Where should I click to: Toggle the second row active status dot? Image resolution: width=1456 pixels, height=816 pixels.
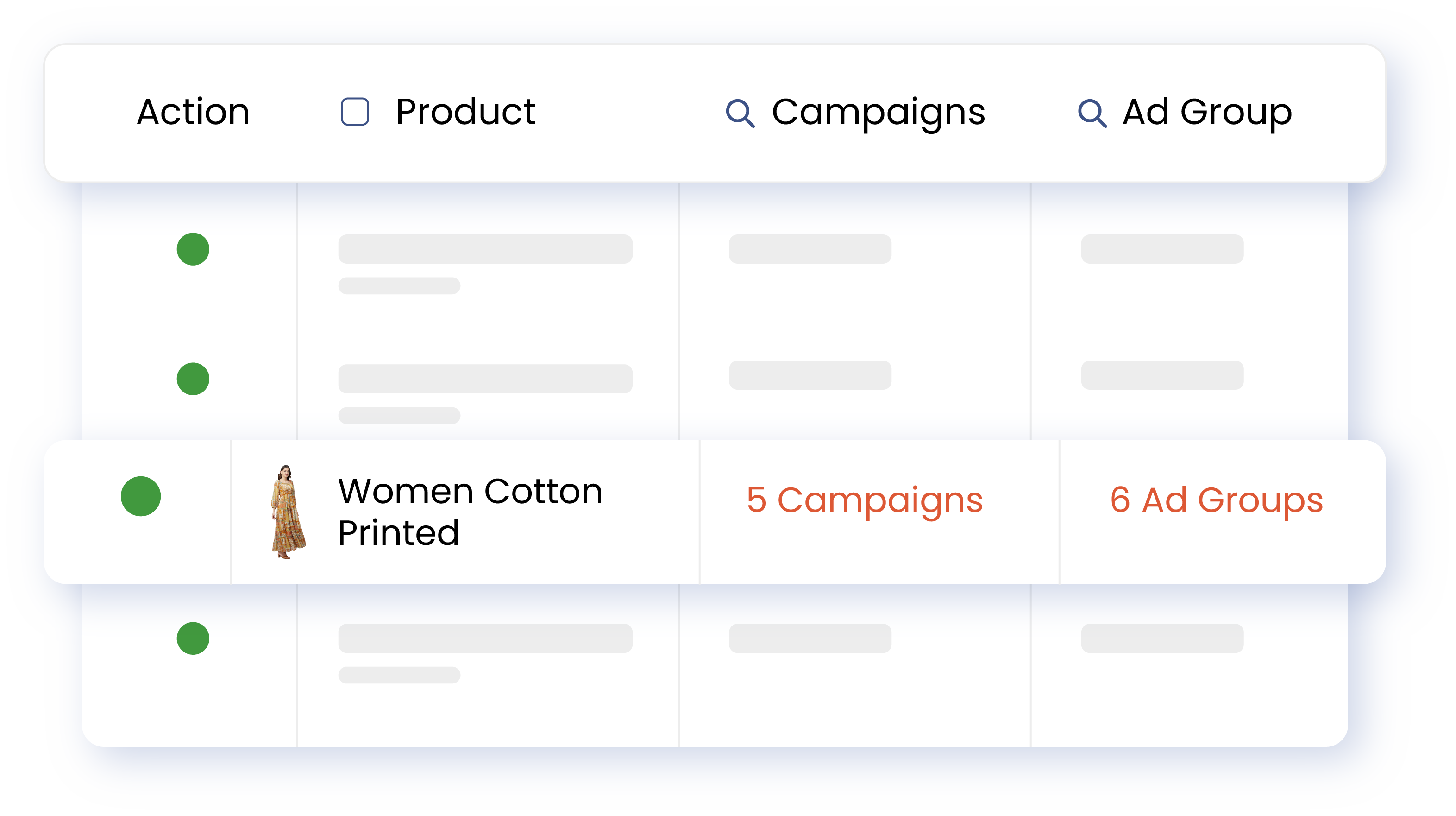pos(194,379)
